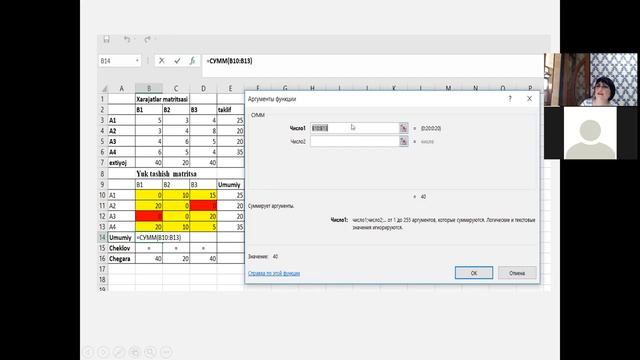Screen dimensions: 640x360
Task: Click the Отмена button
Action: pos(517,273)
